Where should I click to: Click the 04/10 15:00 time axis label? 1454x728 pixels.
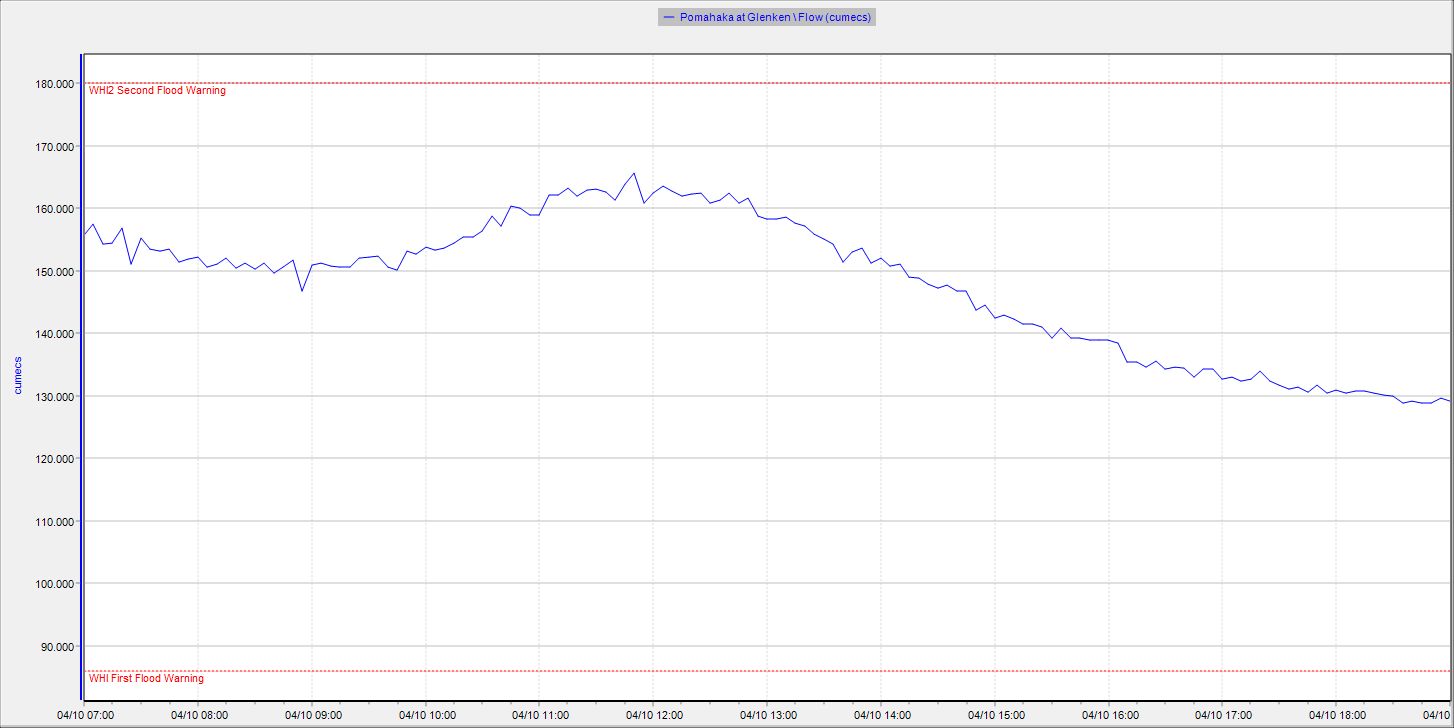[996, 715]
